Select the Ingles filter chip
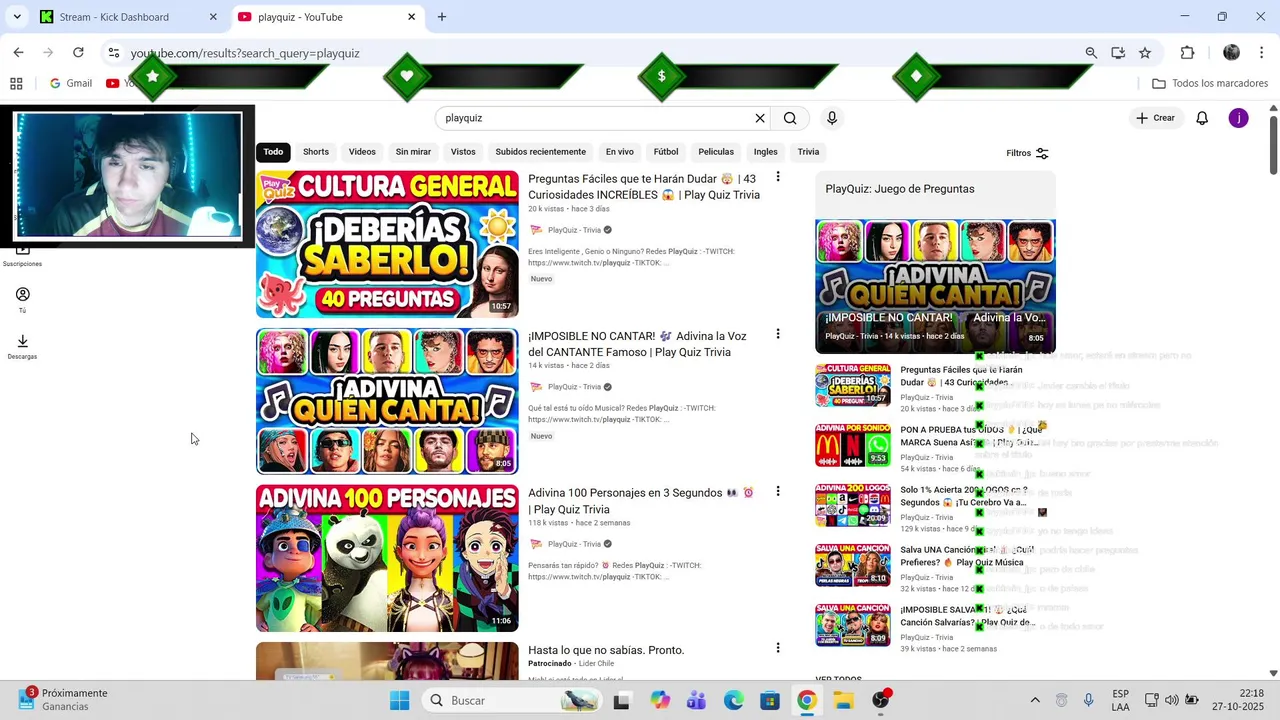Image resolution: width=1280 pixels, height=720 pixels. pos(766,152)
